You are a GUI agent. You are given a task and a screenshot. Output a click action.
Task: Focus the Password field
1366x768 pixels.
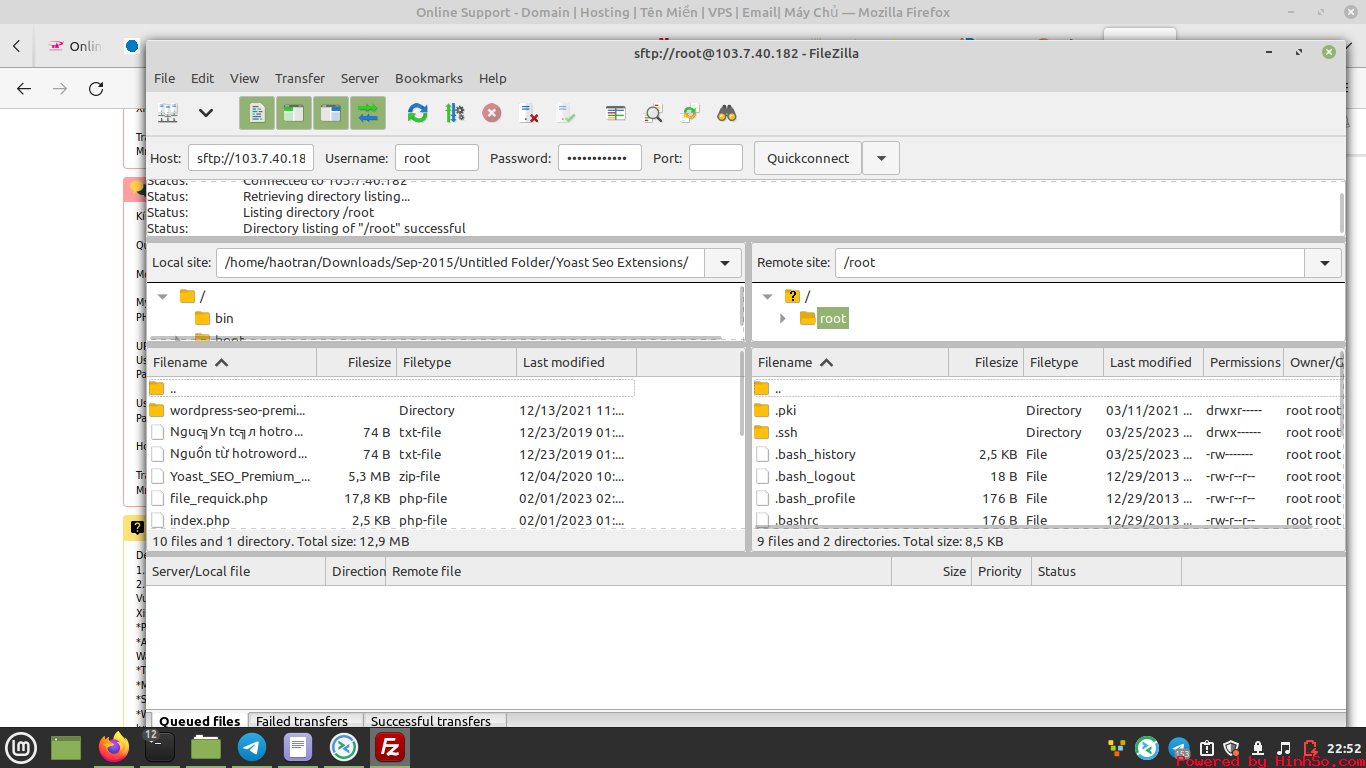tap(600, 158)
